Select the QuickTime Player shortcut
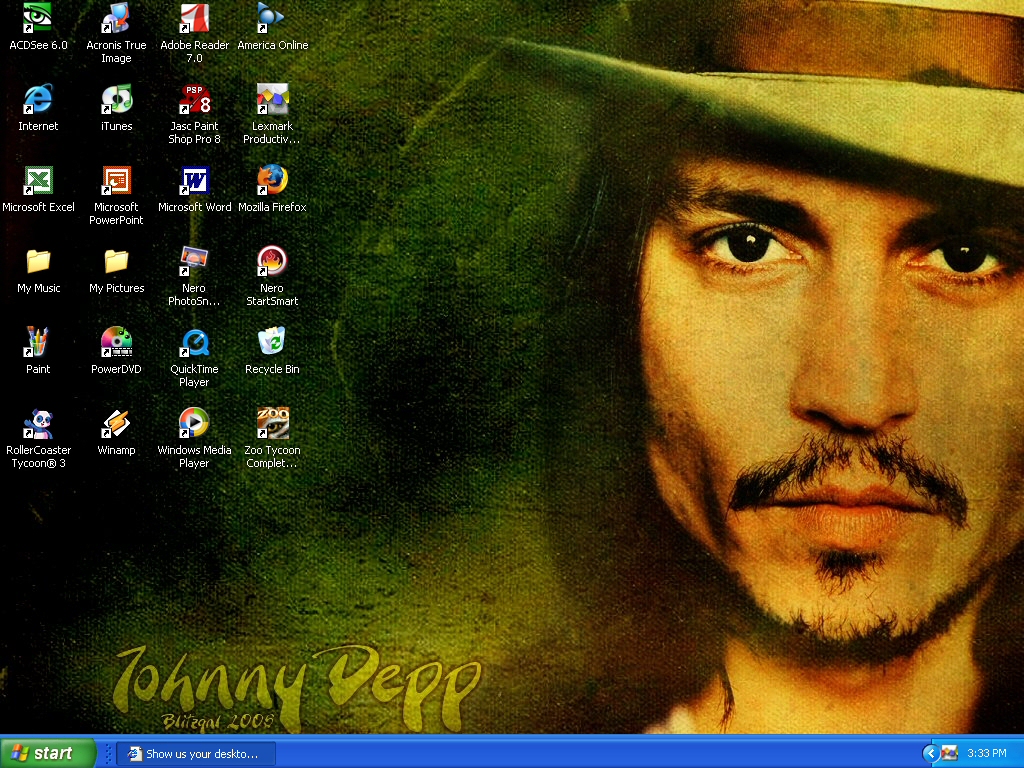Screen dimensions: 1024x768 (194, 342)
